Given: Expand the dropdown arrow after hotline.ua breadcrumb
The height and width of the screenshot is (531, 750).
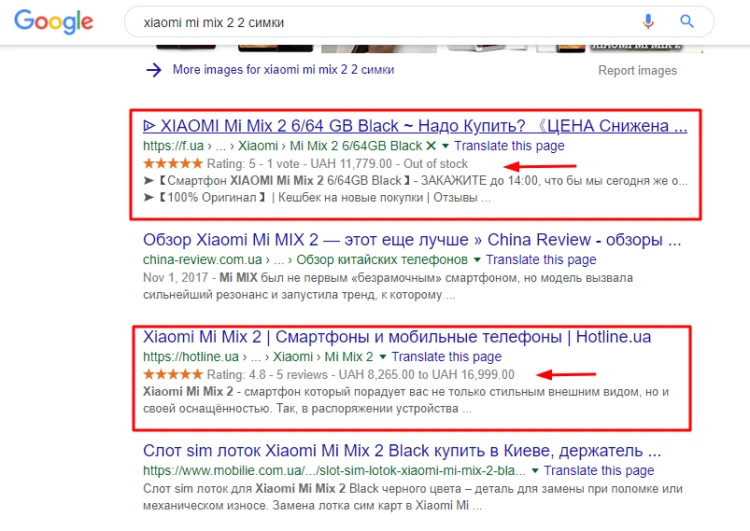Looking at the screenshot, I should pyautogui.click(x=383, y=357).
